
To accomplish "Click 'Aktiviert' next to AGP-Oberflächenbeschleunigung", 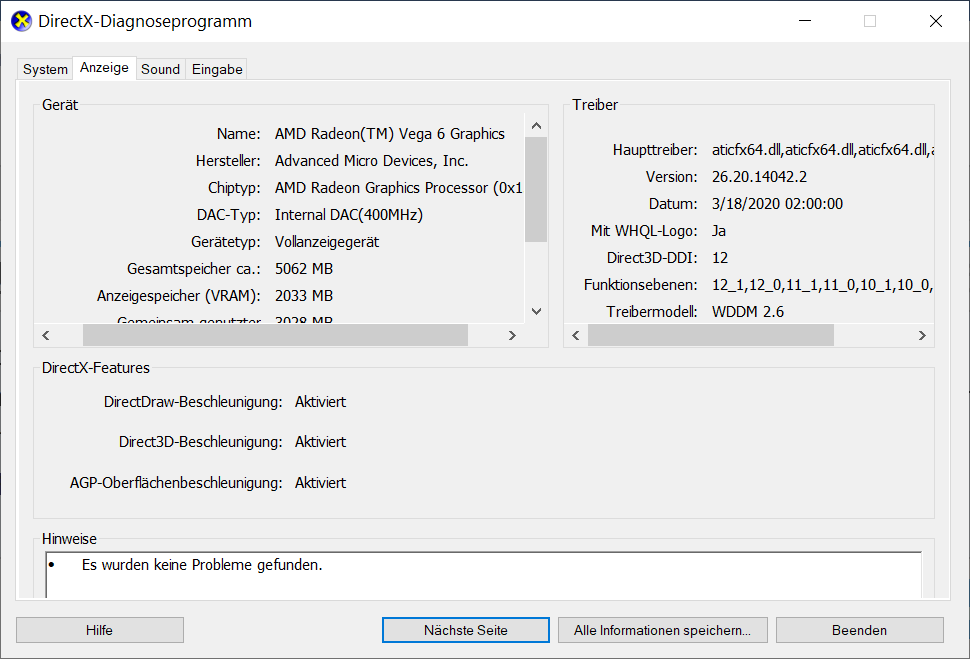I will (x=320, y=483).
